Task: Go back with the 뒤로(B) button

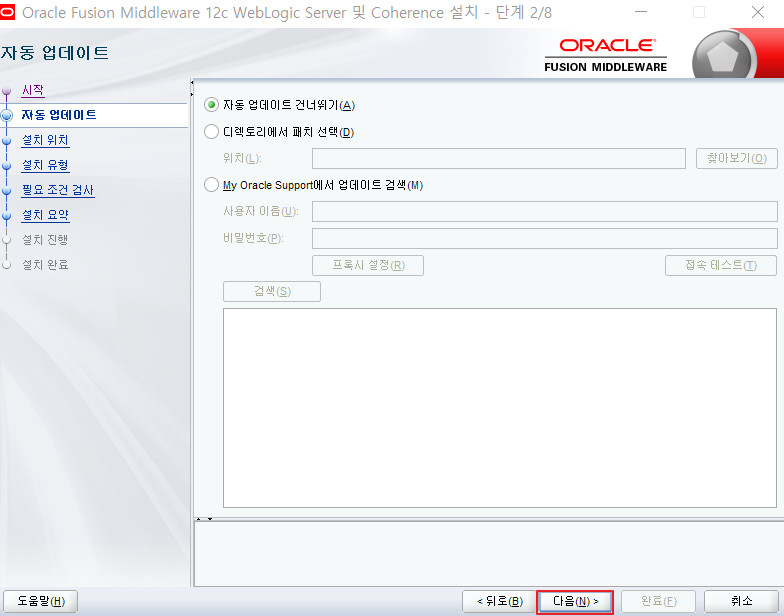Action: coord(500,602)
